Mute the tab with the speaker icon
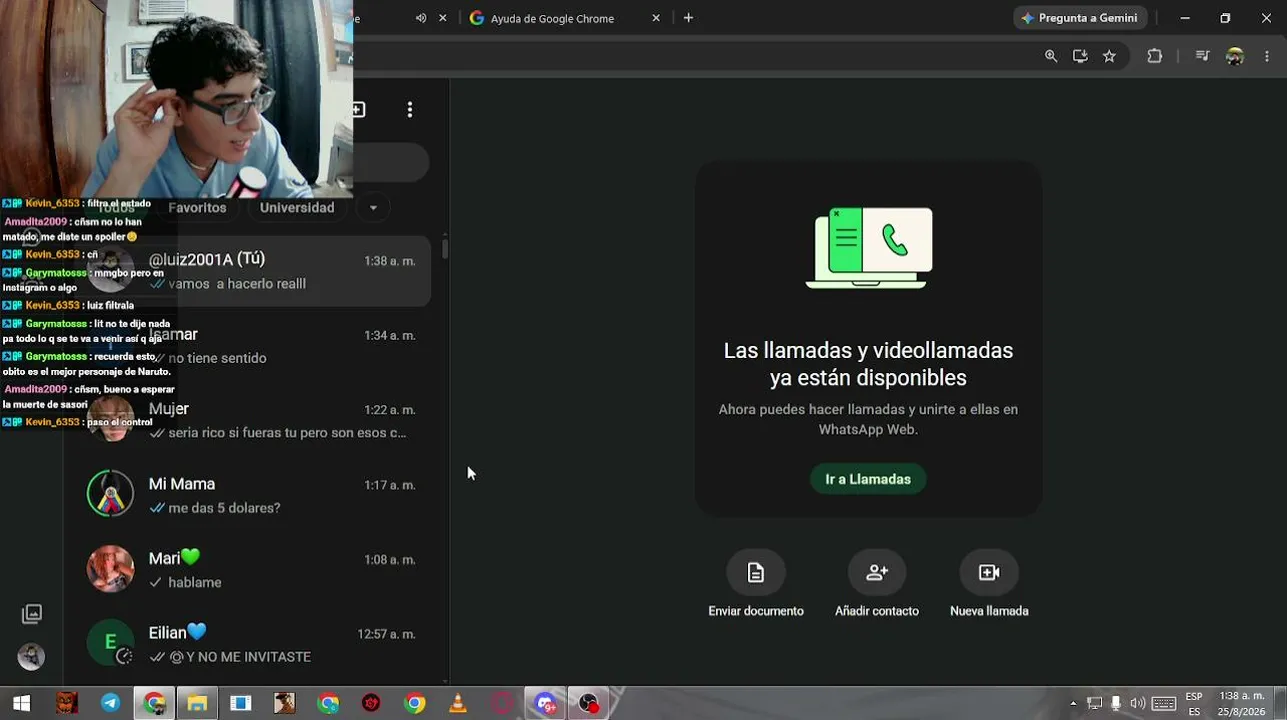Screen dimensions: 1287x720 421,18
